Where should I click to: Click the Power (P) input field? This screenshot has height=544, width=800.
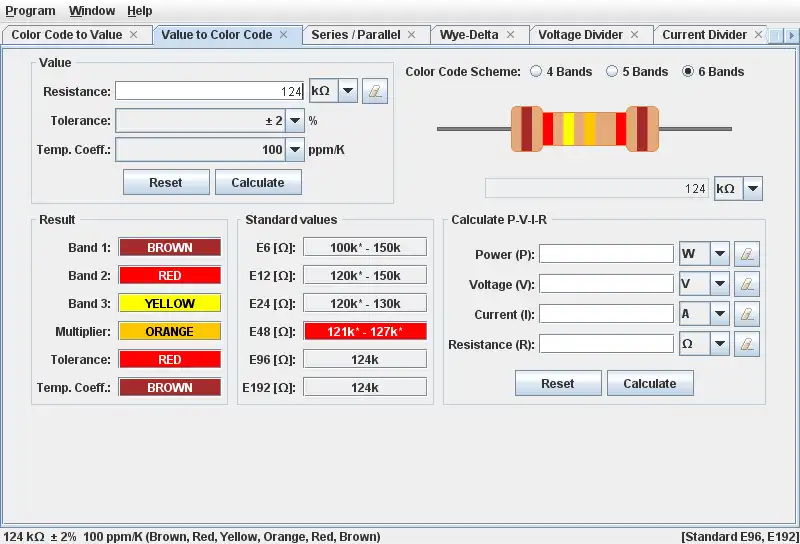(x=606, y=254)
